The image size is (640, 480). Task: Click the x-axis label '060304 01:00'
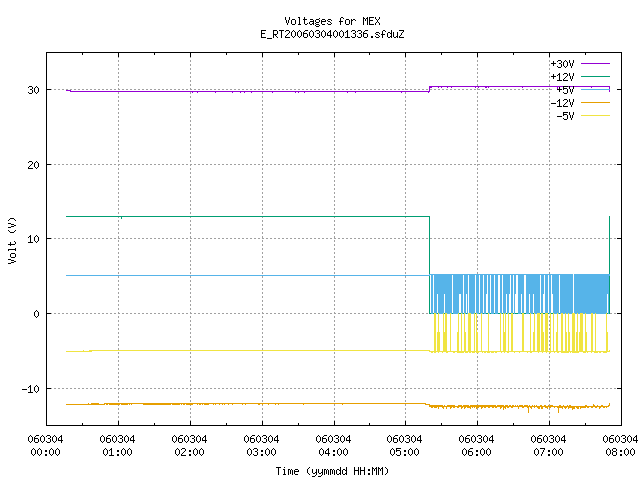pyautogui.click(x=118, y=446)
